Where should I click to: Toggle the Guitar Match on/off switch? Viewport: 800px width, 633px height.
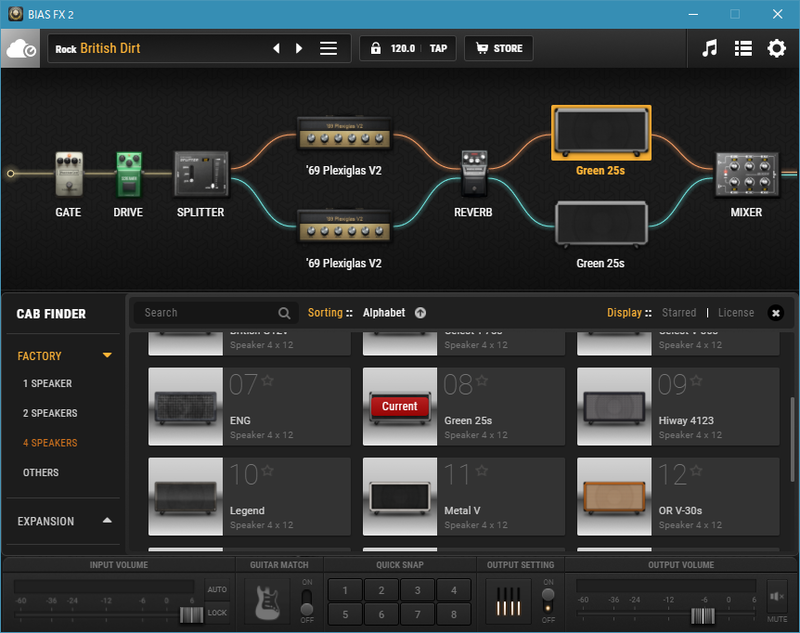click(x=307, y=602)
